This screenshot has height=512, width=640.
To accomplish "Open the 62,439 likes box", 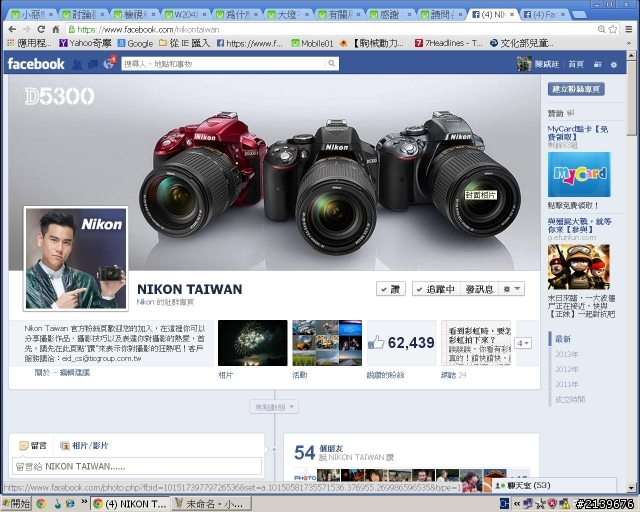I will tap(401, 343).
